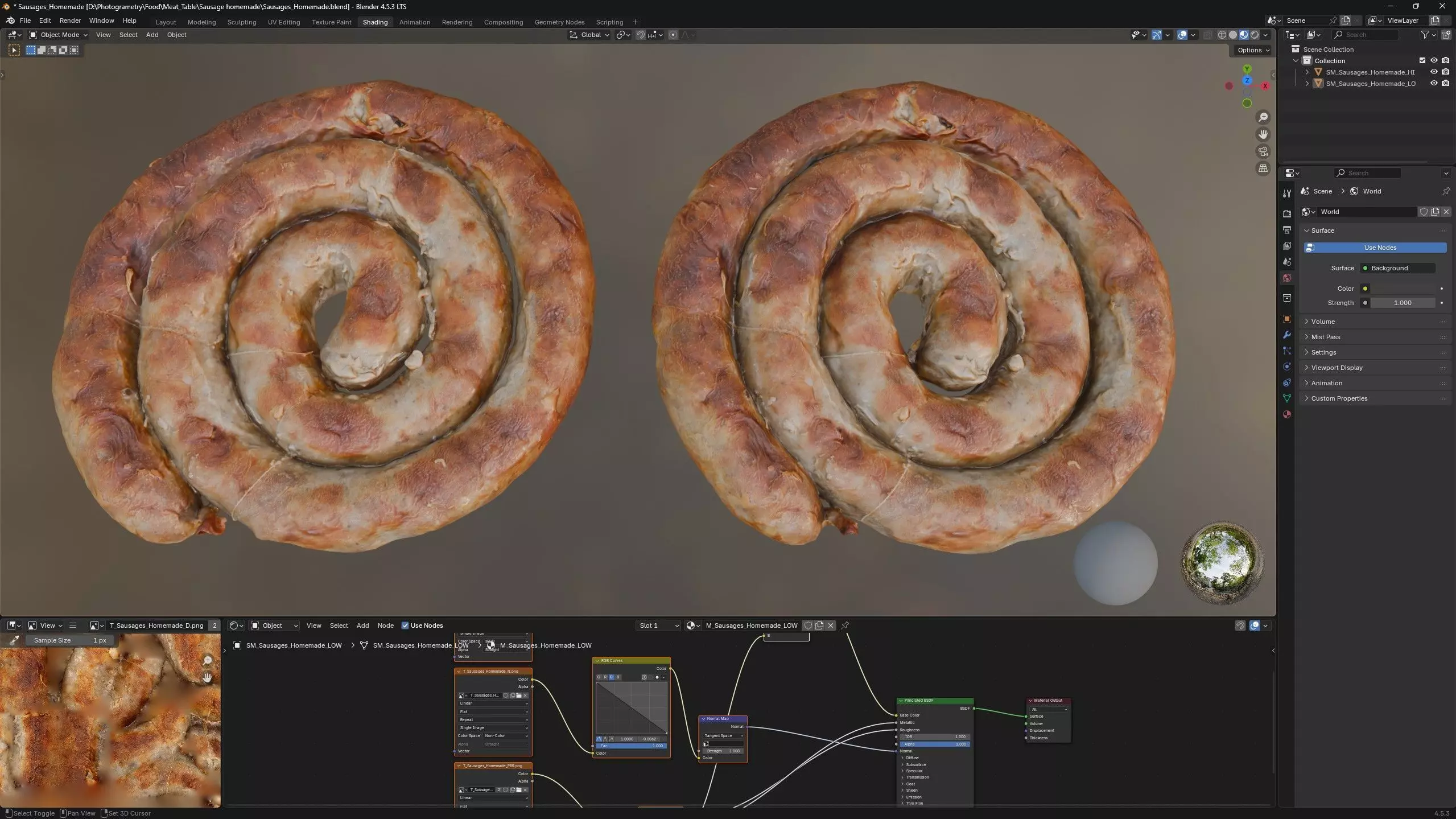This screenshot has height=819, width=1456.
Task: Collapse the Surface panel in World properties
Action: (1375, 231)
